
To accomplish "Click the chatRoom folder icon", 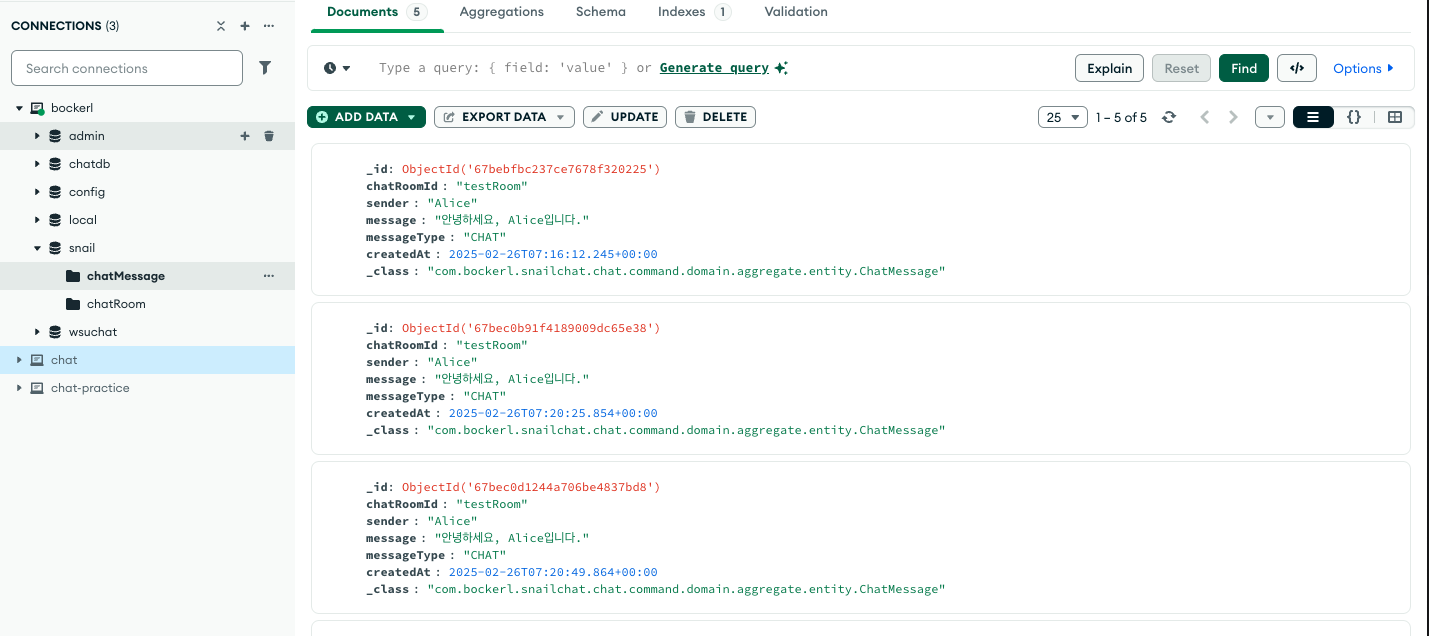I will (x=73, y=304).
